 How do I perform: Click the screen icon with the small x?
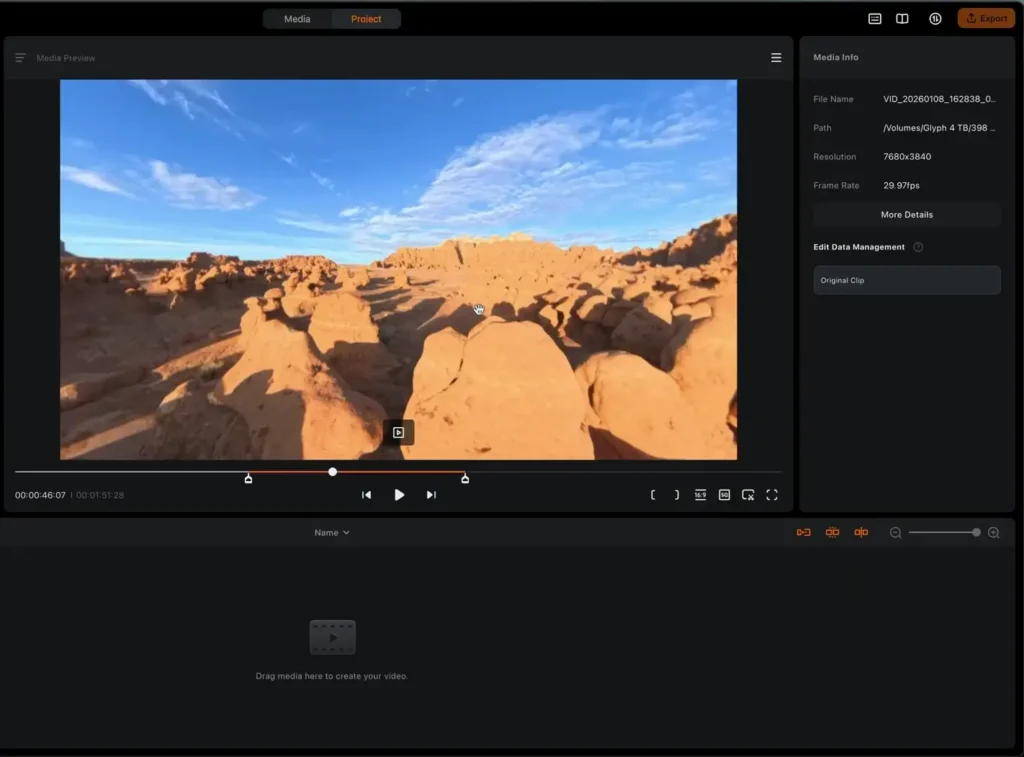pos(748,495)
